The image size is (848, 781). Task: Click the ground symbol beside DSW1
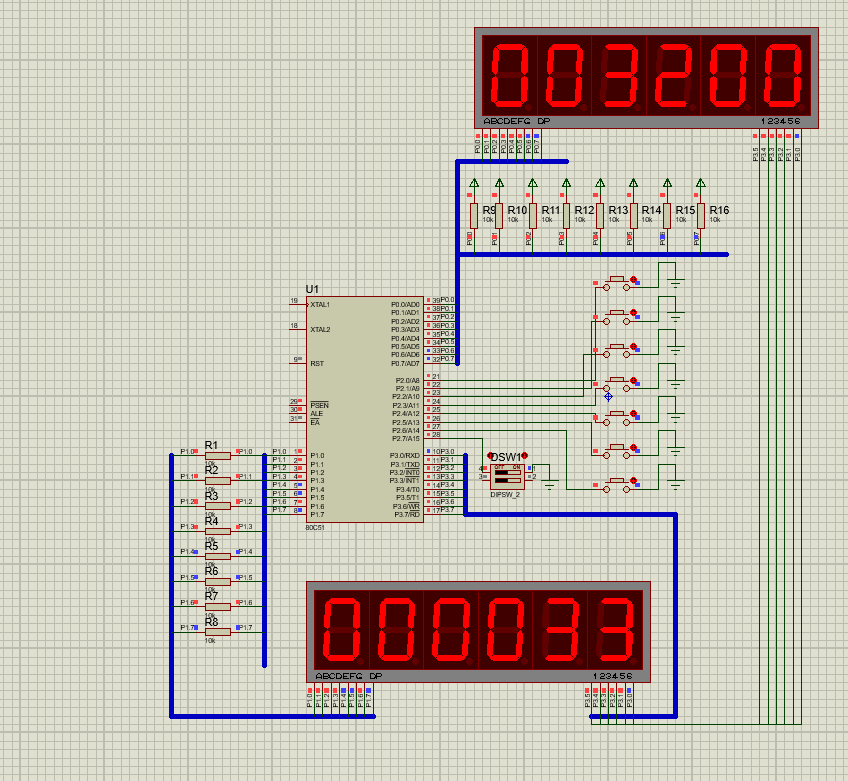tap(550, 485)
